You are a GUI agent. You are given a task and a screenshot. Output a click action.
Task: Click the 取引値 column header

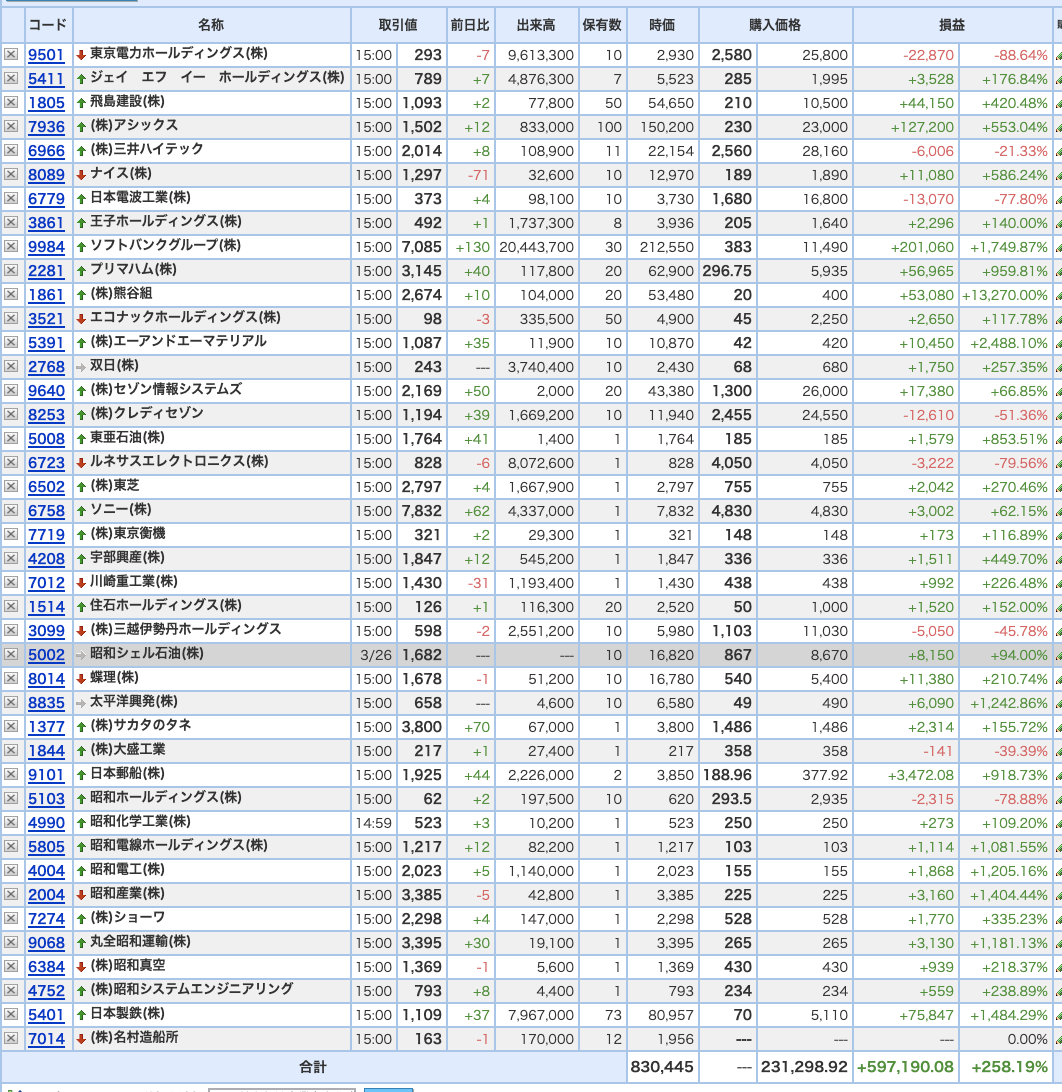pos(398,25)
